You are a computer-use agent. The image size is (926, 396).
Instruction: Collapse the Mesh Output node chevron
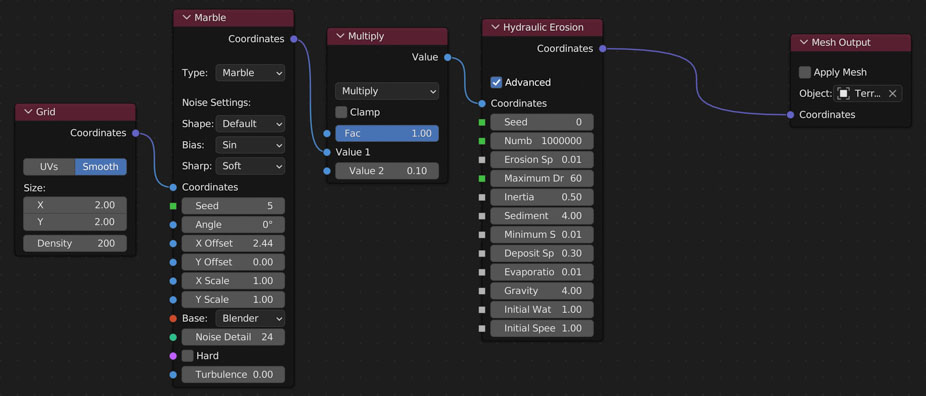pos(803,42)
